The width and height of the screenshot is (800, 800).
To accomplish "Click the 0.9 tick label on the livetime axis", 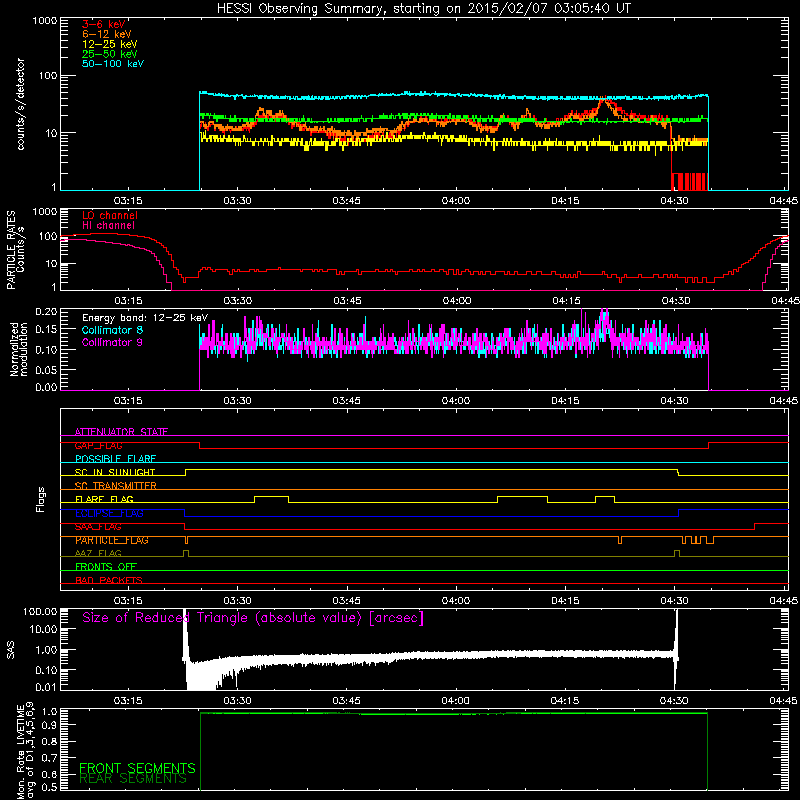I will 51,725.
